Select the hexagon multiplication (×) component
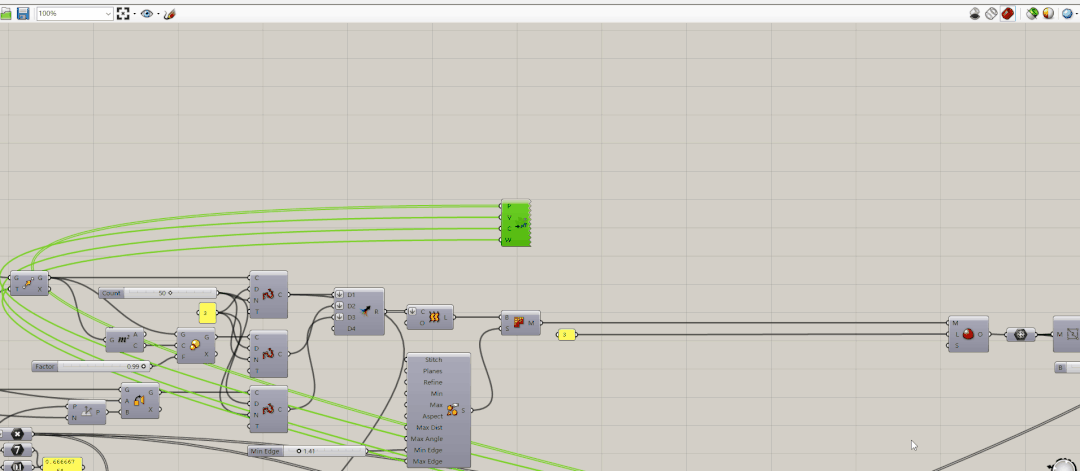Image resolution: width=1080 pixels, height=471 pixels. tap(18, 434)
